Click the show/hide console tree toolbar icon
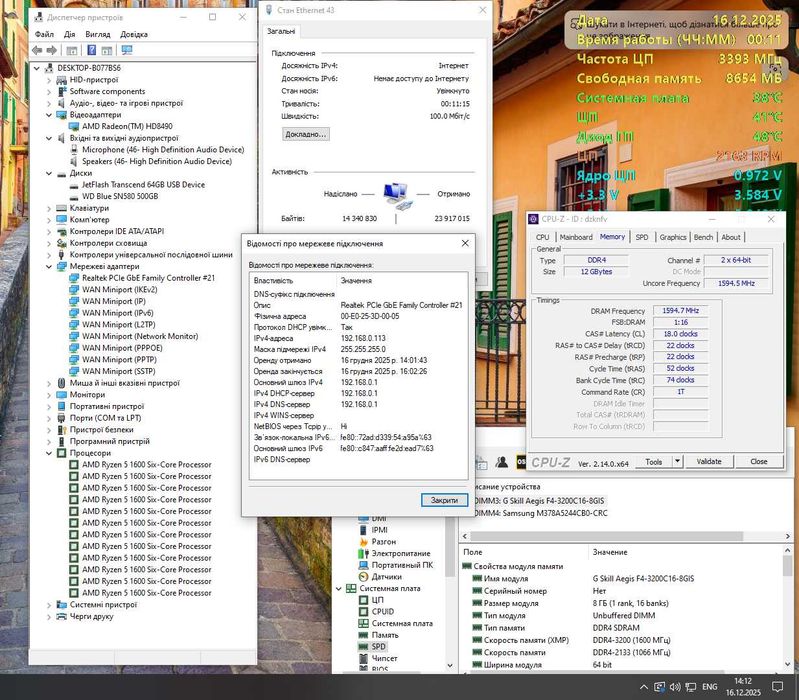 72,50
